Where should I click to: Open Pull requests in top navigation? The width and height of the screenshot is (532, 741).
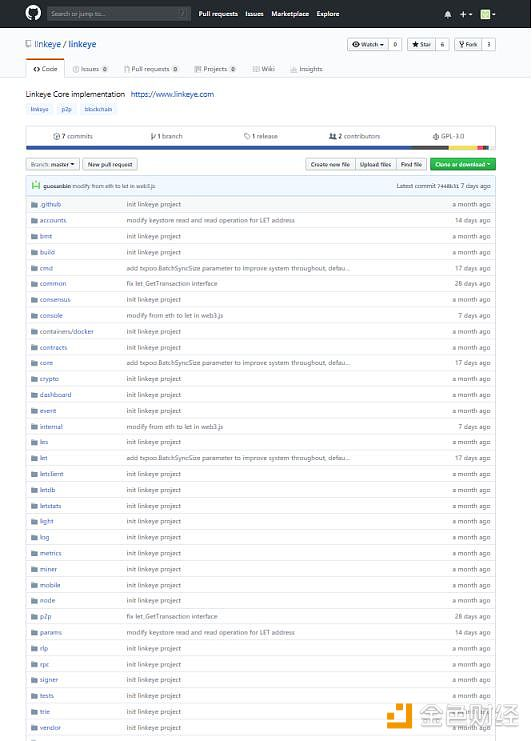[218, 14]
